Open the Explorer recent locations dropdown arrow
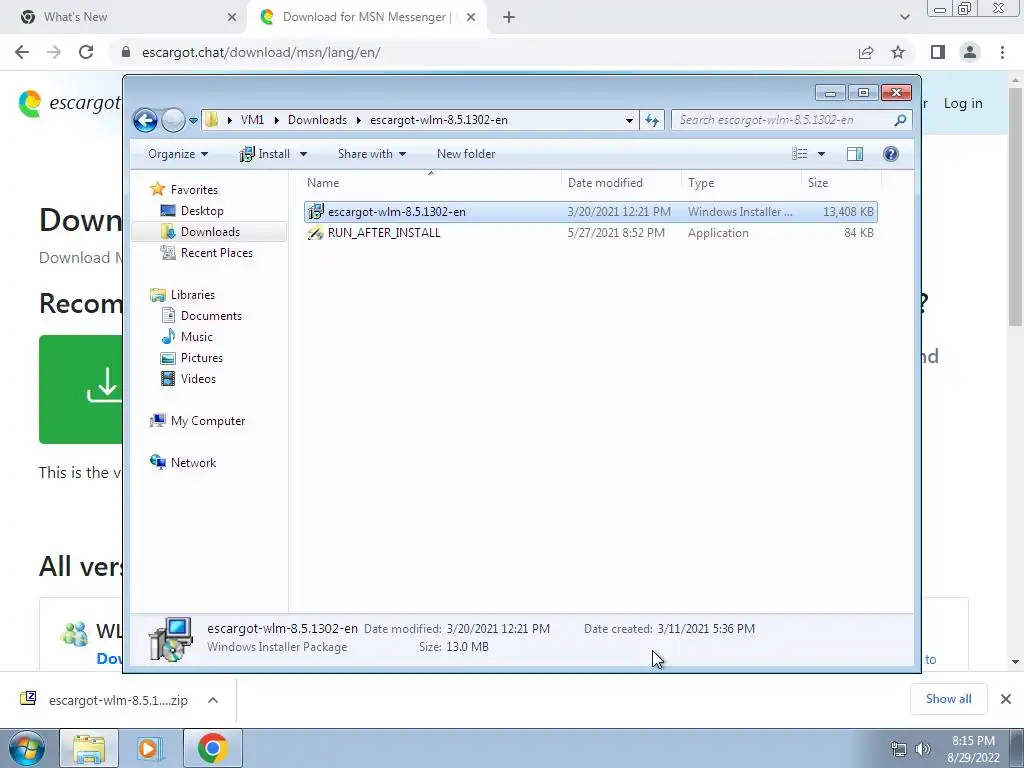Viewport: 1024px width, 768px height. [193, 121]
